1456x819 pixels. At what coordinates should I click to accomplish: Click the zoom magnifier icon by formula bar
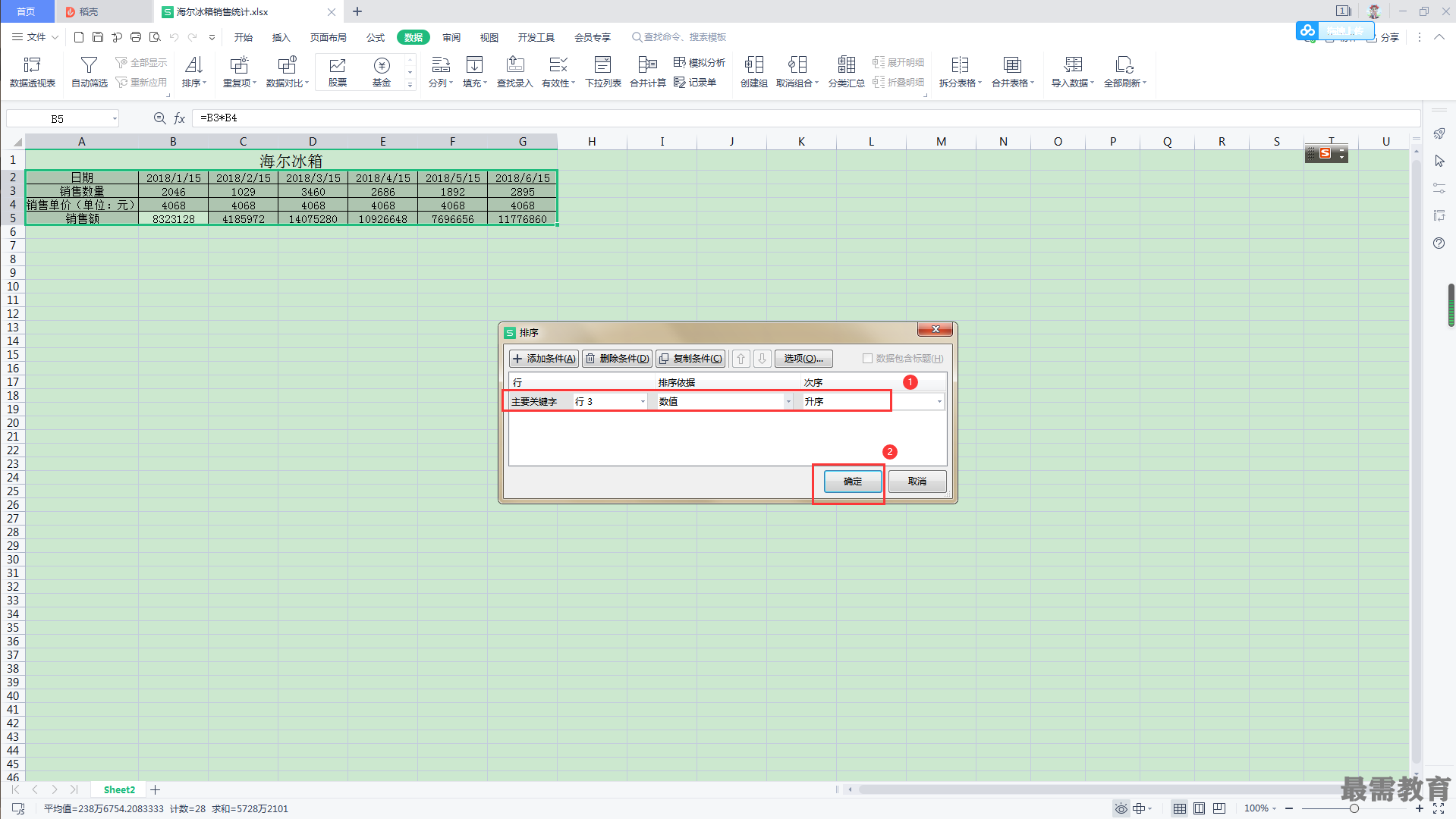point(159,118)
